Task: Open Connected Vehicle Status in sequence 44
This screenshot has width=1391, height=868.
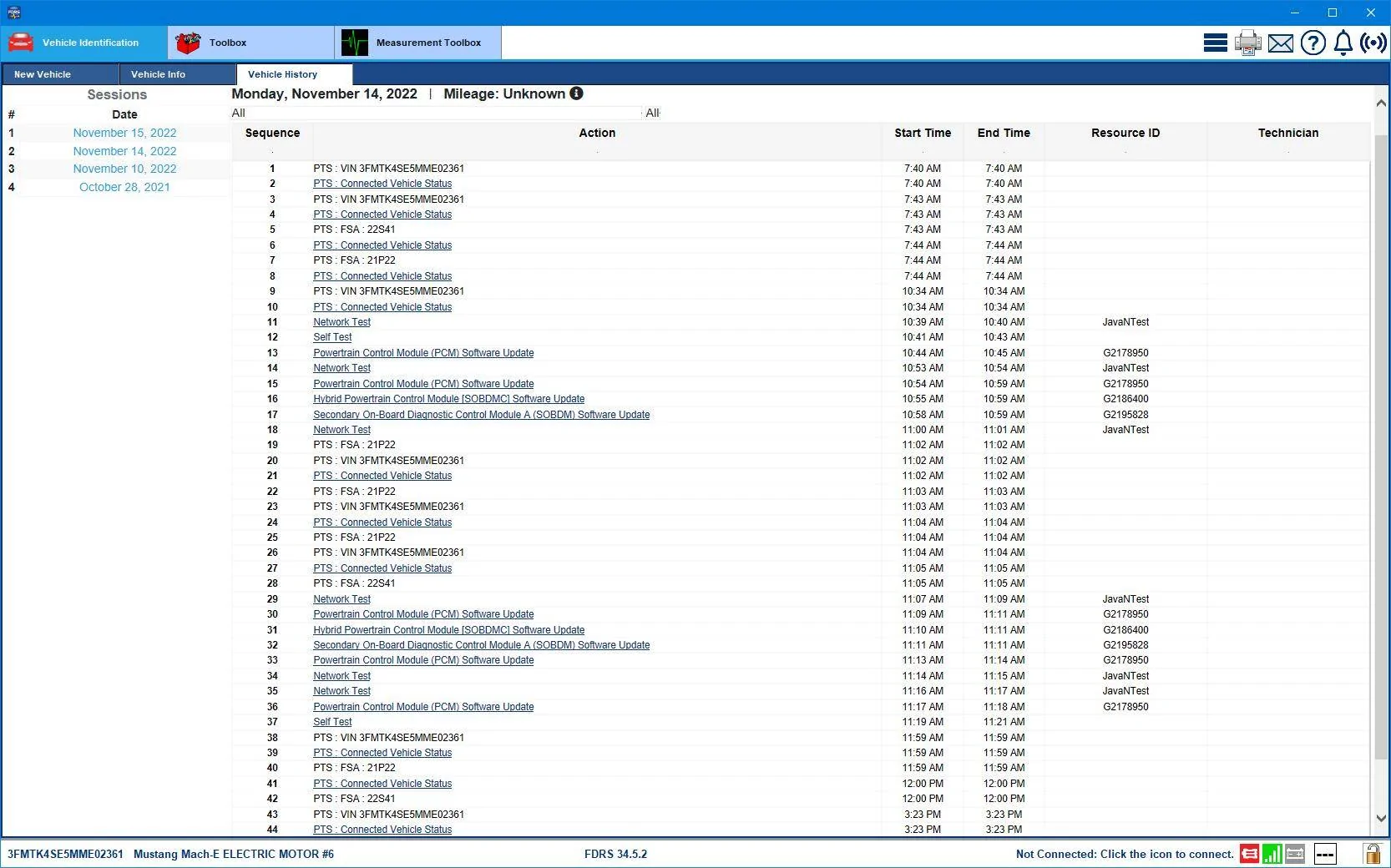Action: point(382,830)
